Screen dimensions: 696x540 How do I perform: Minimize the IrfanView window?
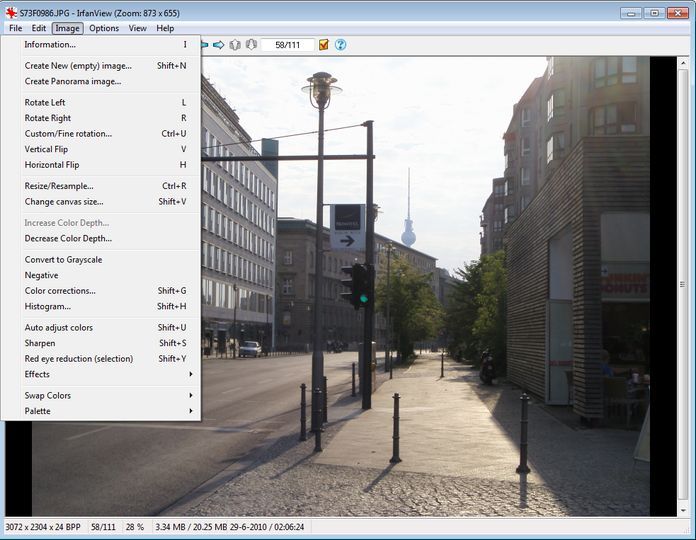[631, 13]
